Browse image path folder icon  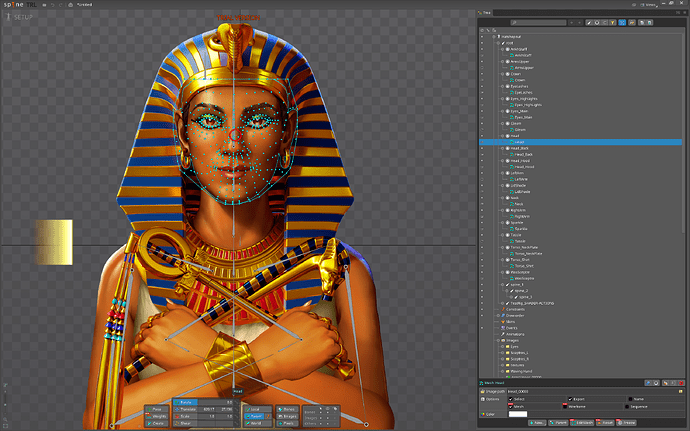pos(681,391)
